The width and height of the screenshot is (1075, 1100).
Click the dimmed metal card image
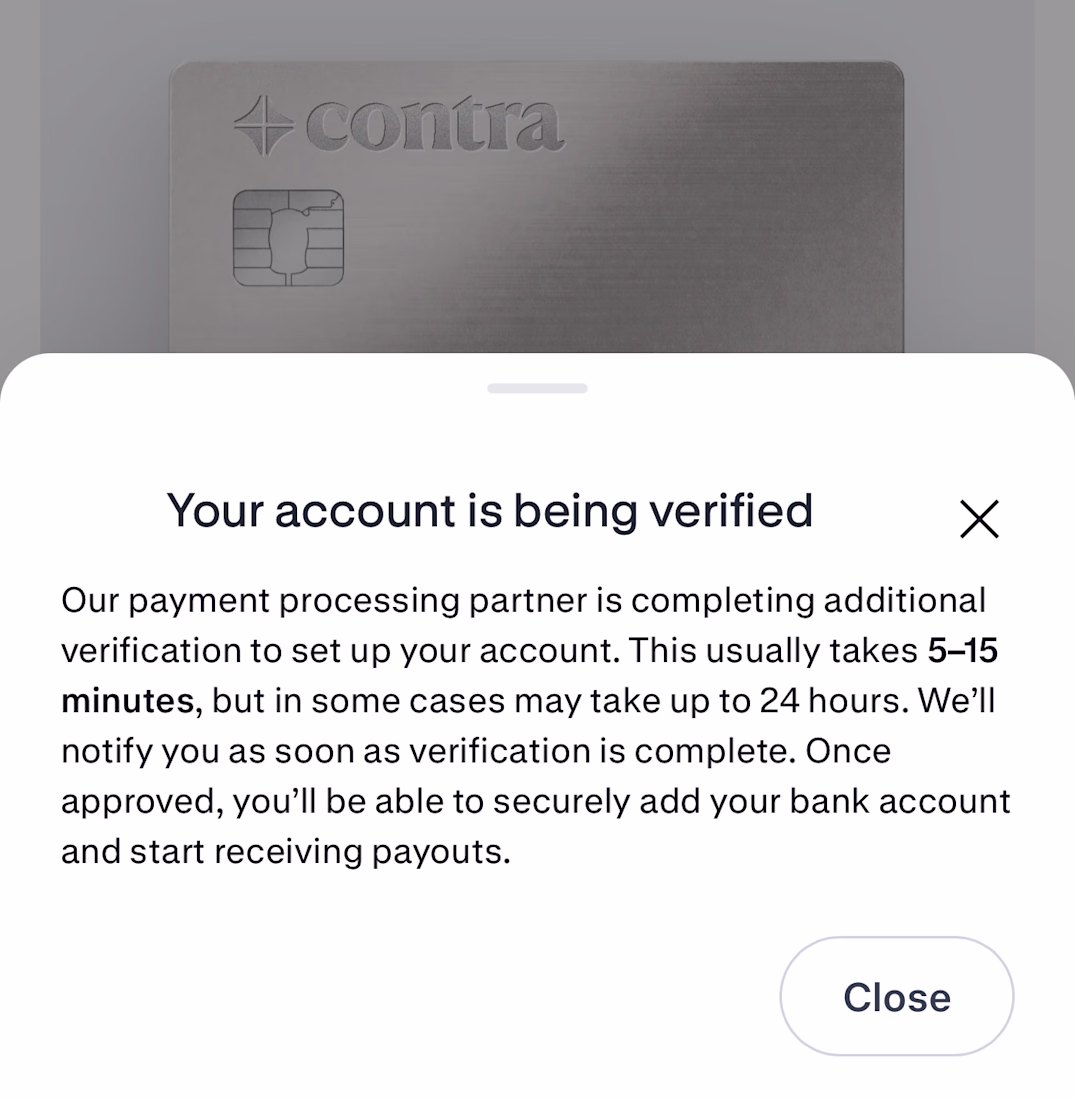pos(537,207)
